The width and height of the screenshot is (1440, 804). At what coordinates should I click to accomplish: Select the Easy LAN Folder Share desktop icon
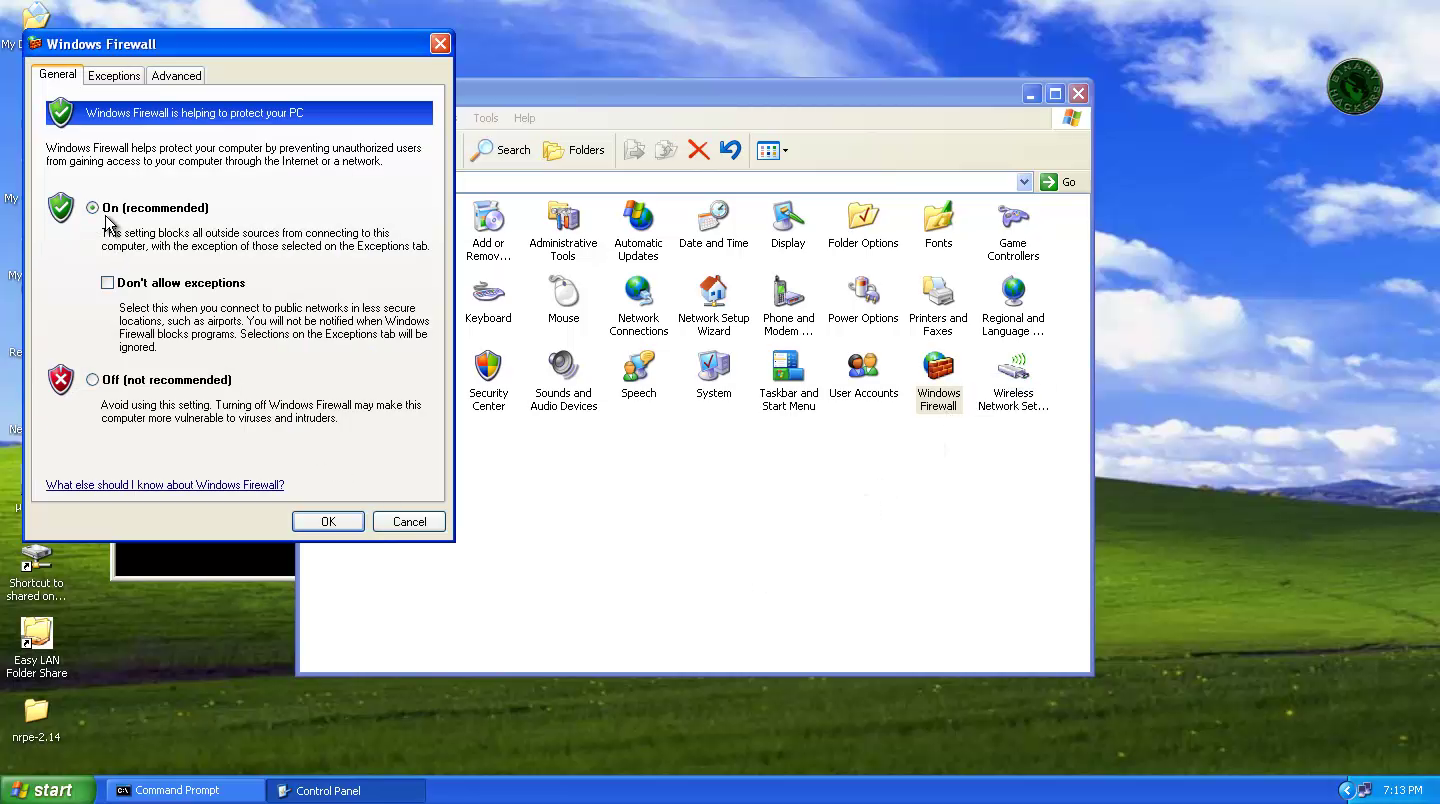click(x=36, y=648)
